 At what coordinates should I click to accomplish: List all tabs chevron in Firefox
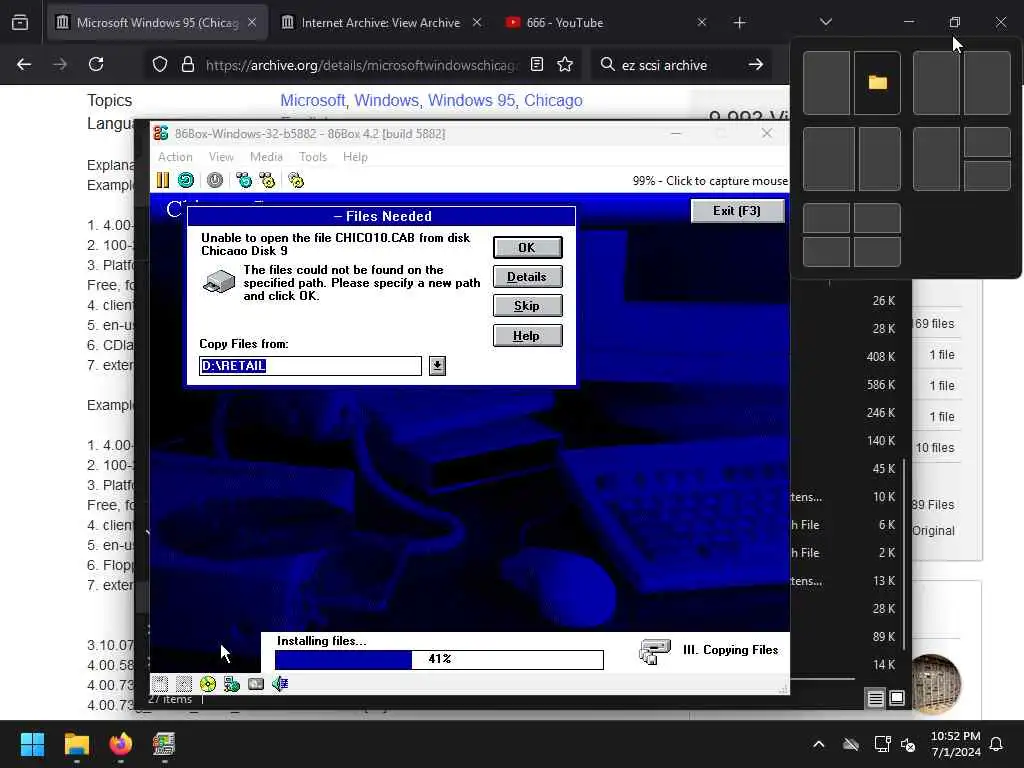tap(825, 22)
